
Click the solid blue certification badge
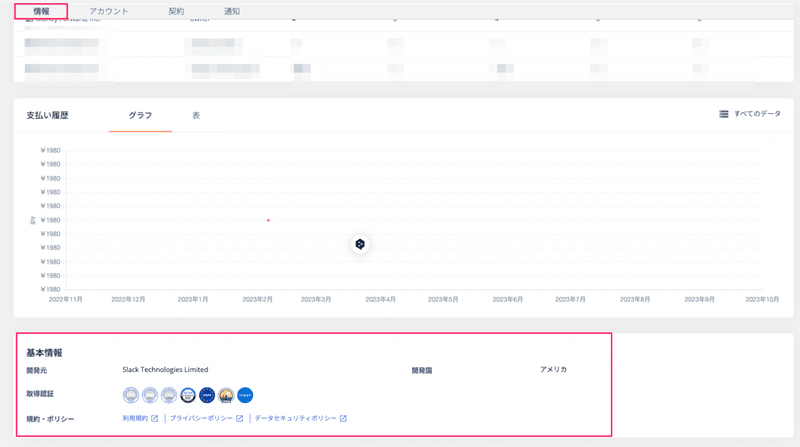point(245,395)
